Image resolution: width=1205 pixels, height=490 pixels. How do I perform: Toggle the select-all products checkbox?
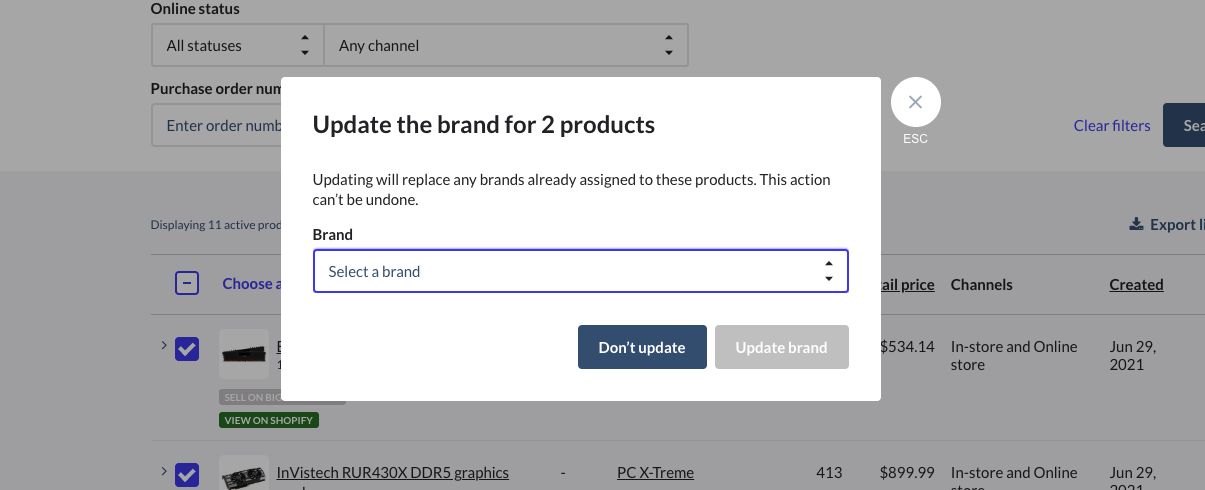point(187,284)
